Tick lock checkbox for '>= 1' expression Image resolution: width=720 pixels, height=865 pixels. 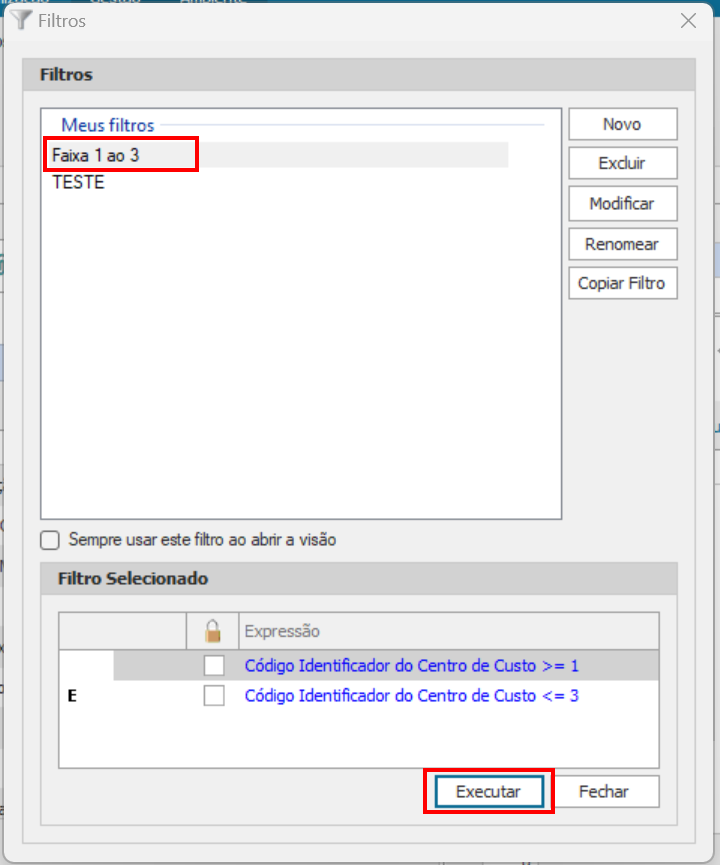(214, 665)
